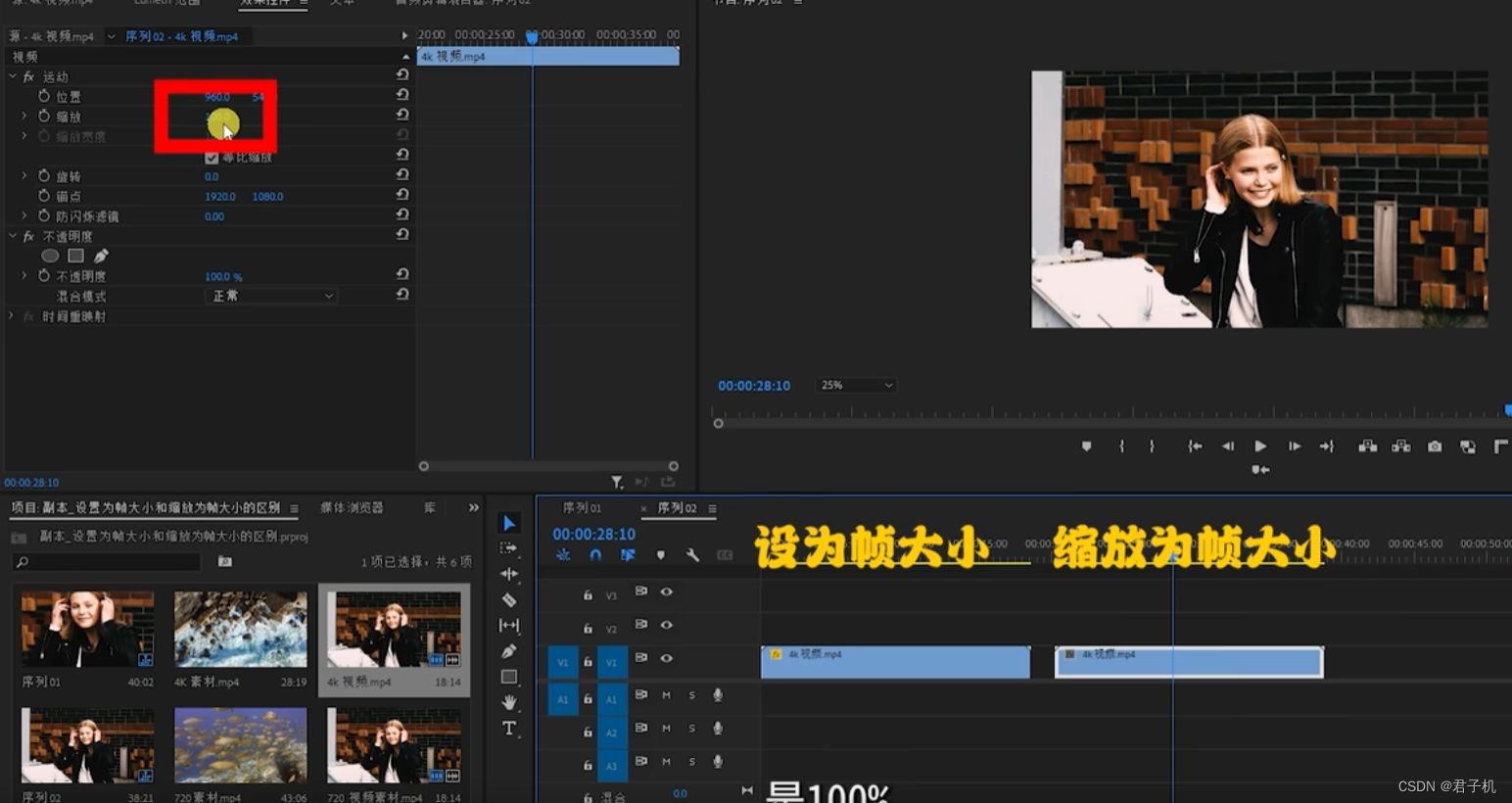The height and width of the screenshot is (803, 1512).
Task: Step forward one frame
Action: coord(1295,447)
